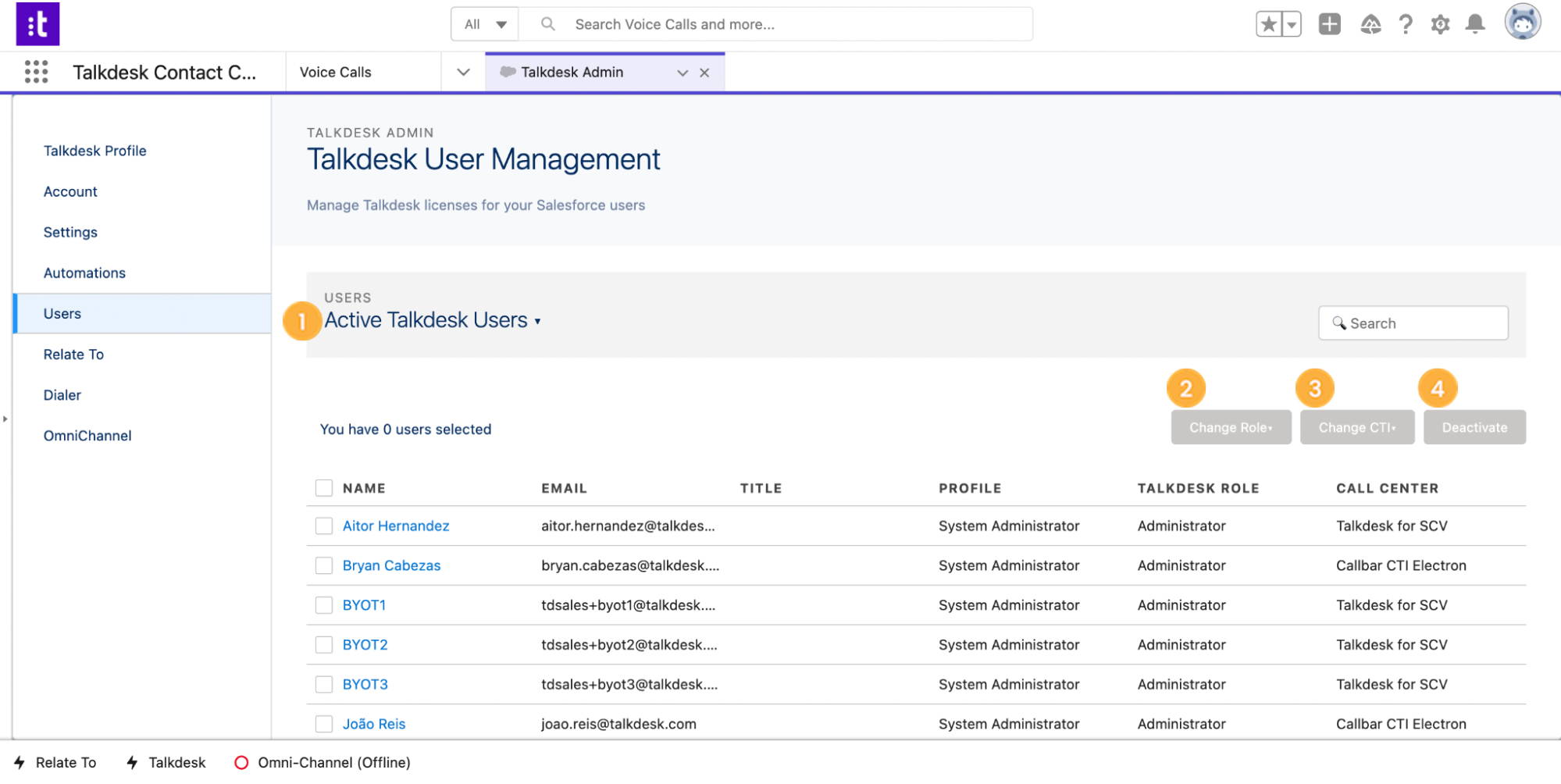Click the Favorites star icon
Image resolution: width=1561 pixels, height=784 pixels.
pos(1269,24)
